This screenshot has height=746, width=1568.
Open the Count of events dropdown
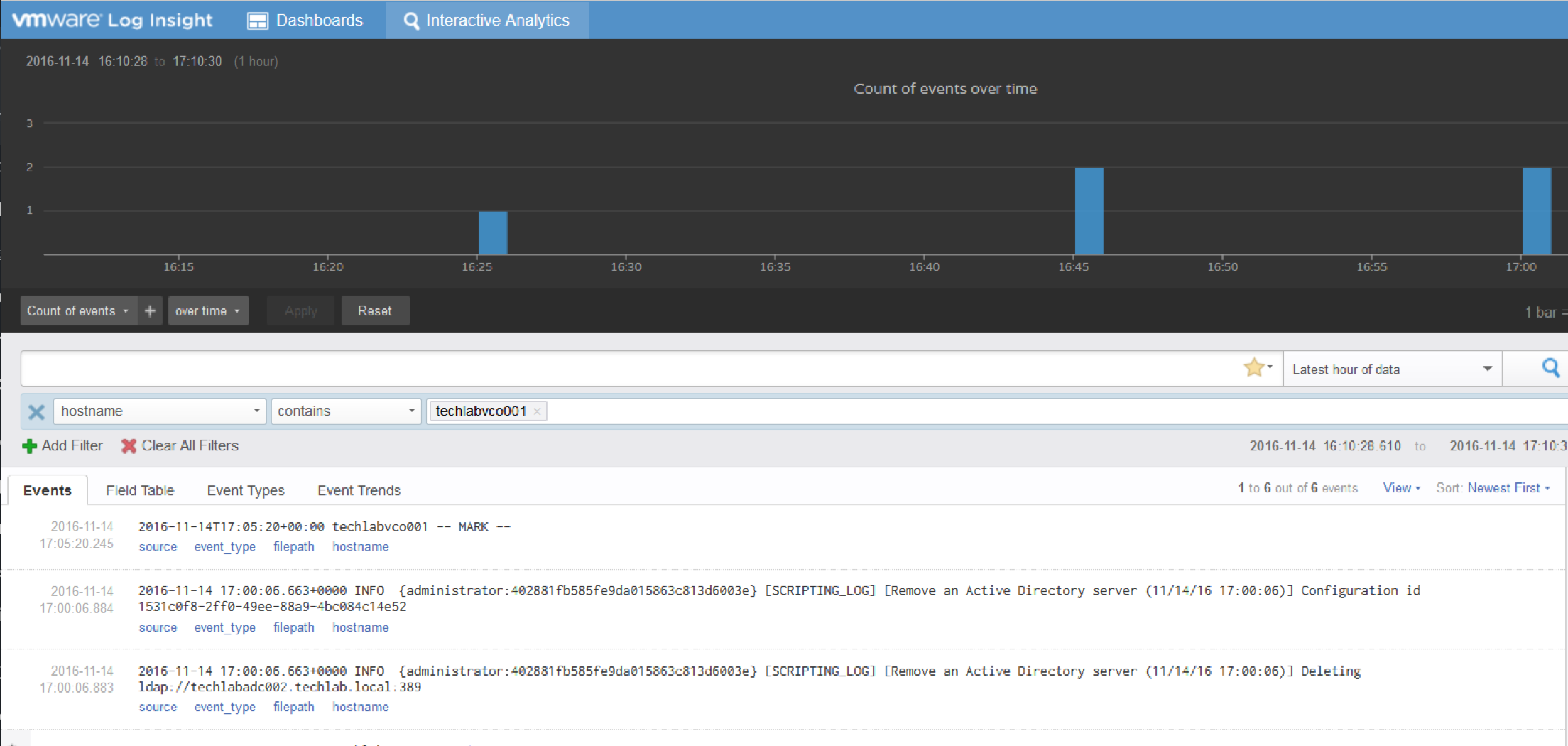coord(78,310)
